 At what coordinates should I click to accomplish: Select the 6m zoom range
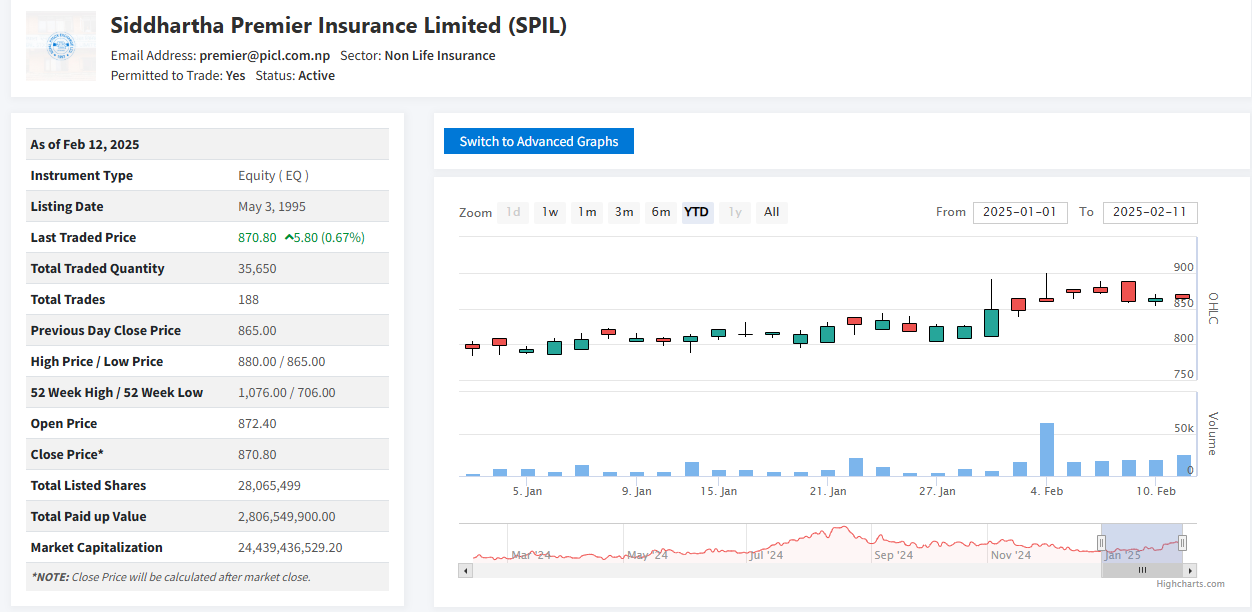[661, 212]
